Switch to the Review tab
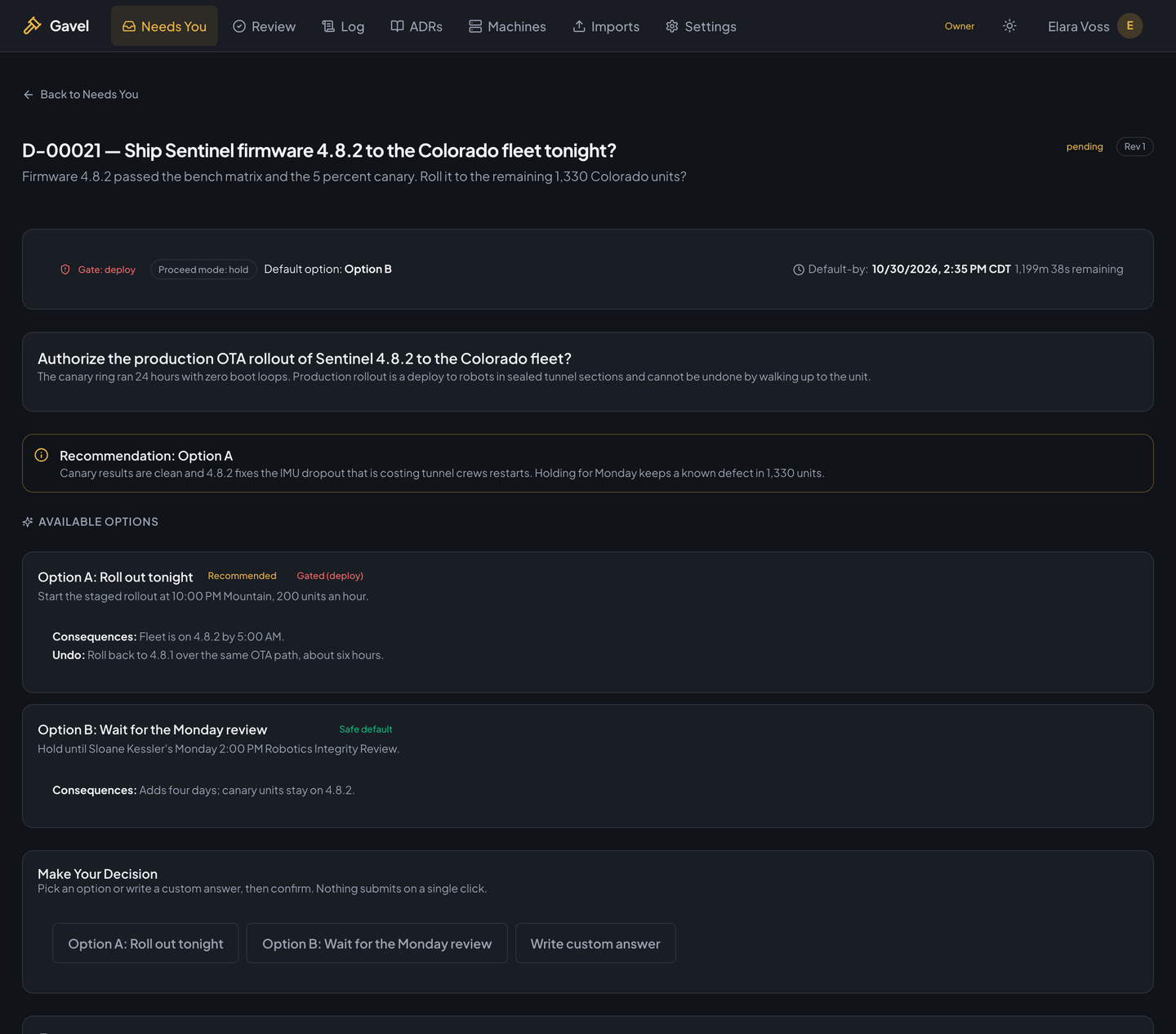The width and height of the screenshot is (1176, 1034). [264, 26]
